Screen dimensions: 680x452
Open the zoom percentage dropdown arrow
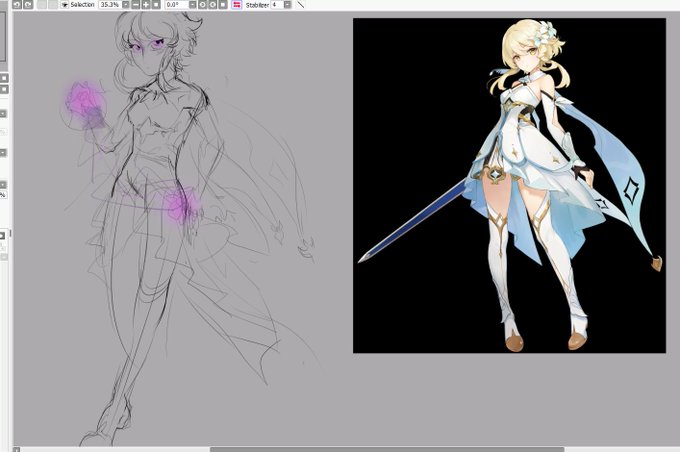point(125,5)
